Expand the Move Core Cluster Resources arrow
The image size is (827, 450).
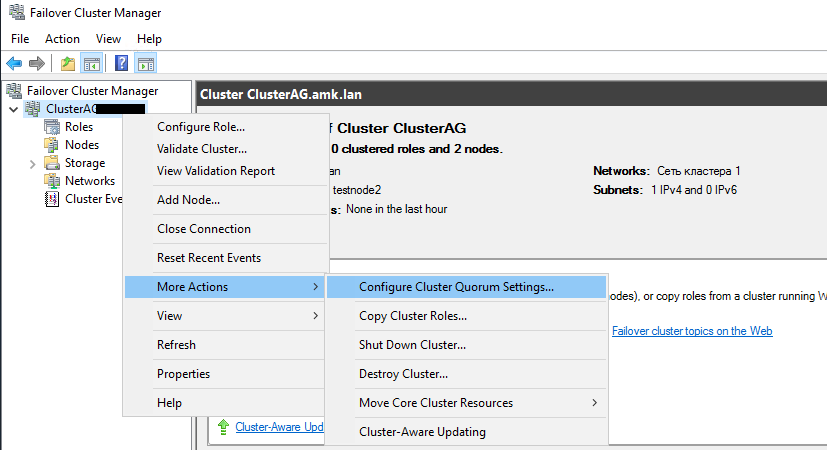(x=594, y=403)
